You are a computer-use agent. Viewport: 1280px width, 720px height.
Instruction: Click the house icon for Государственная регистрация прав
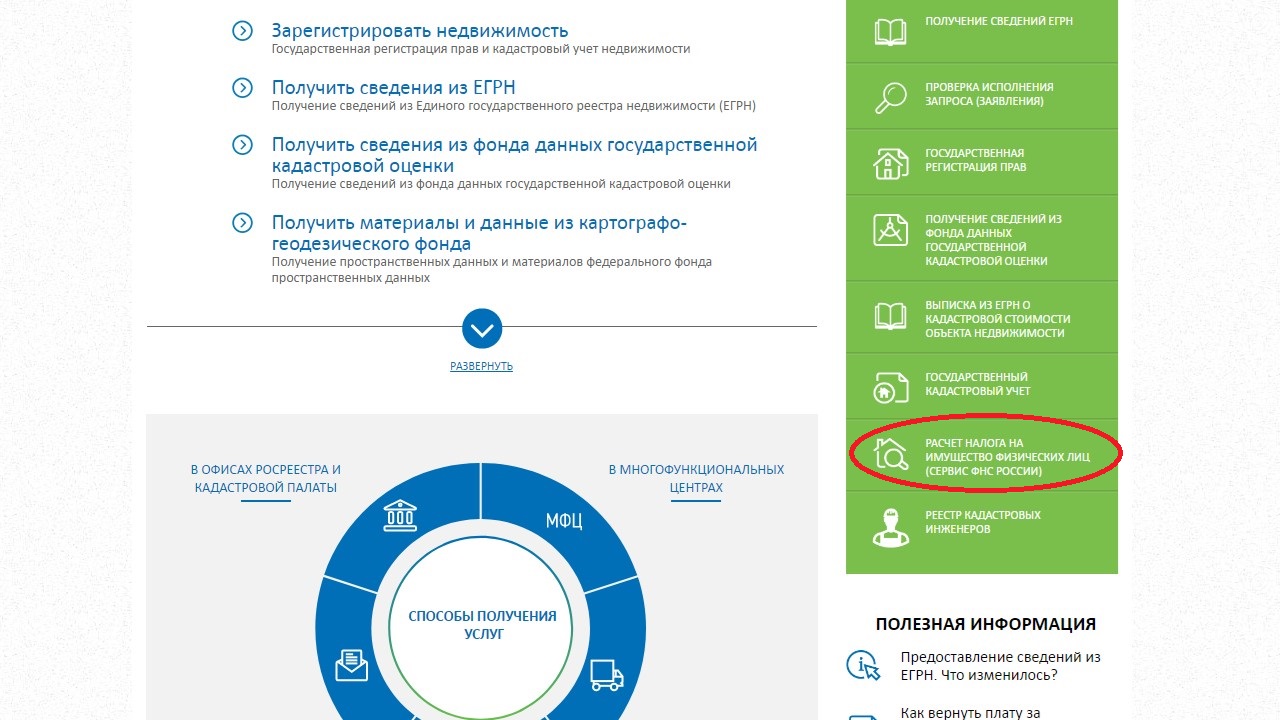[890, 162]
